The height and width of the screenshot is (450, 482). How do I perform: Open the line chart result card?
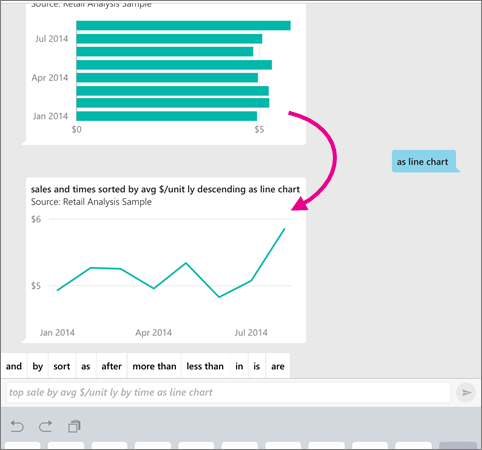[x=166, y=260]
